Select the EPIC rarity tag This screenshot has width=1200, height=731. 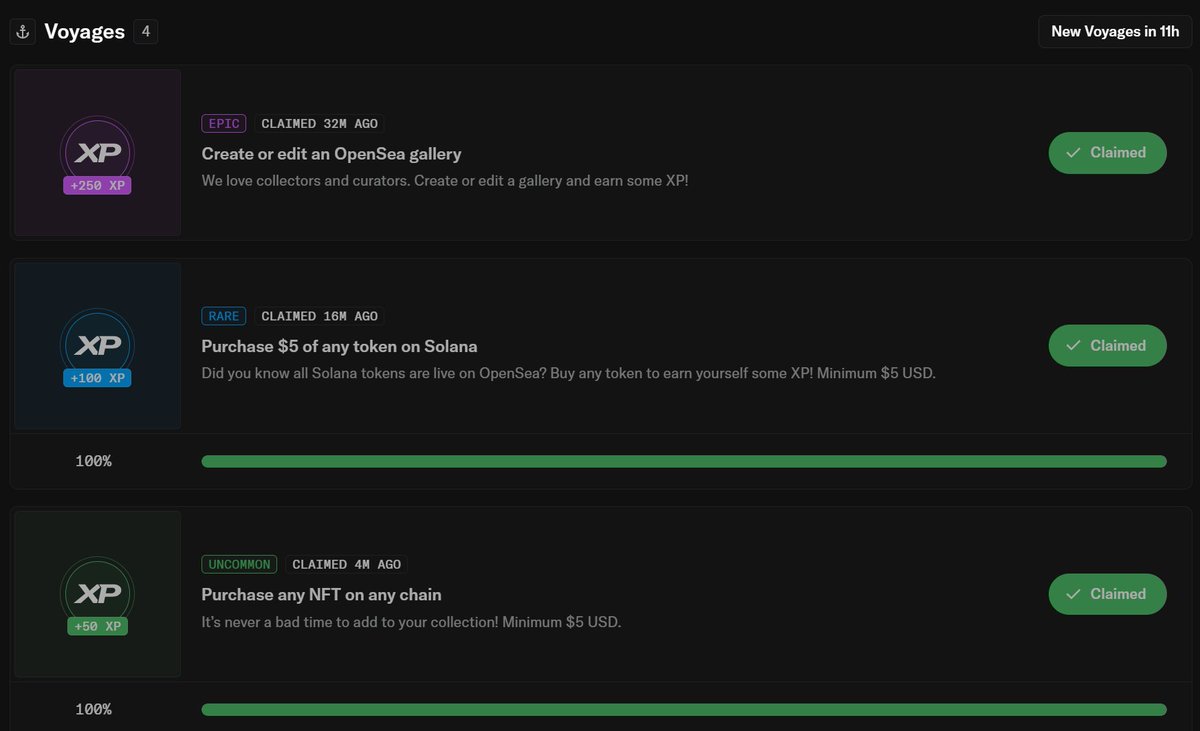click(x=224, y=124)
